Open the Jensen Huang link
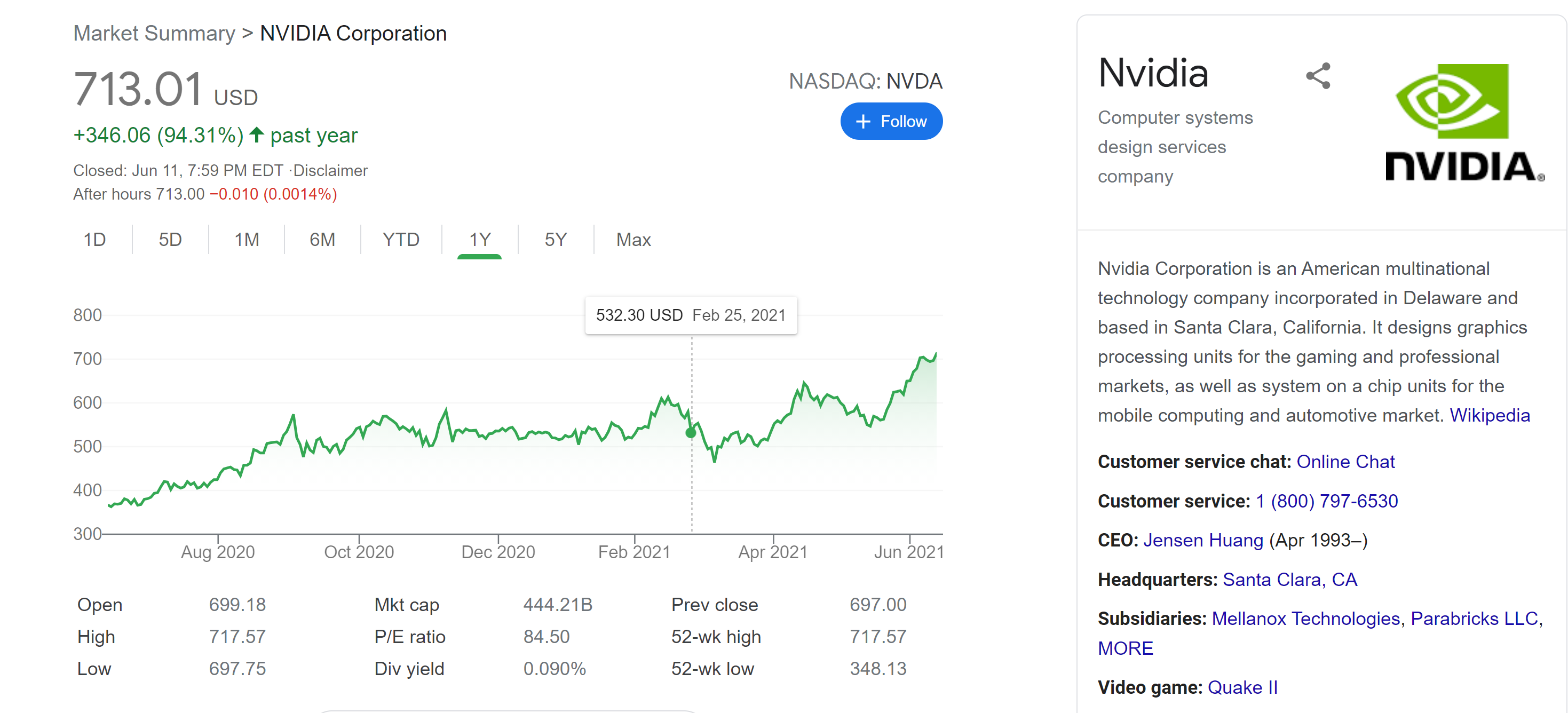This screenshot has width=1568, height=713. pyautogui.click(x=1203, y=540)
